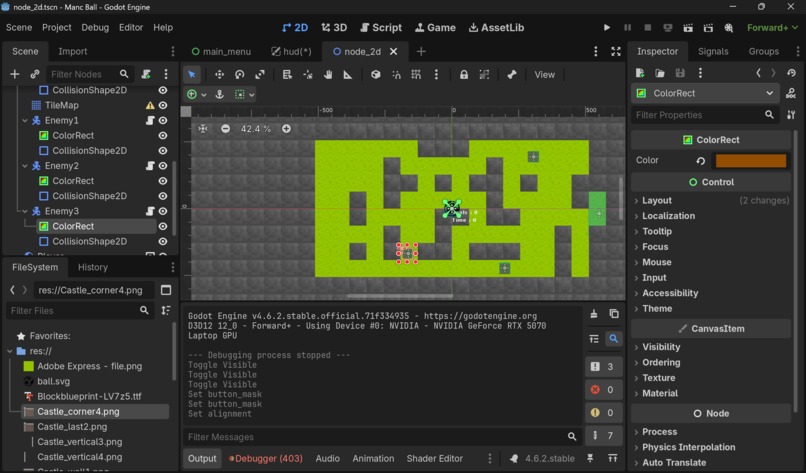Hide the Enemy2 node
806x473 pixels.
pos(163,166)
